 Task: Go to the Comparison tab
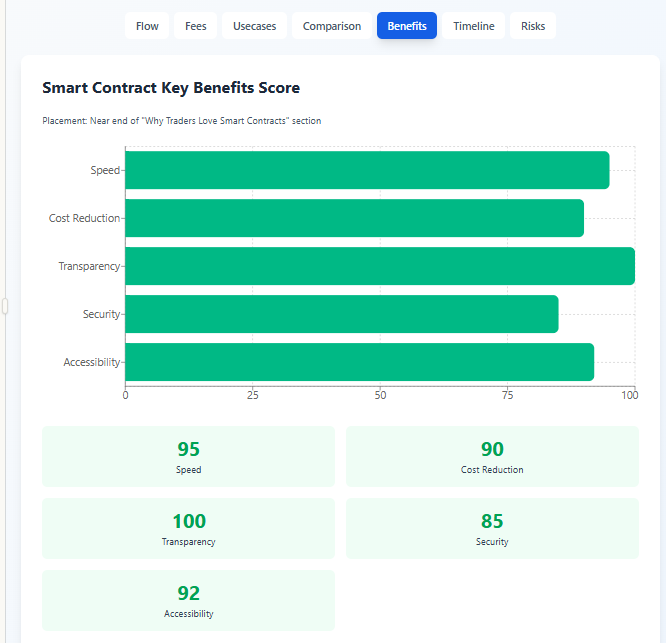pos(332,26)
